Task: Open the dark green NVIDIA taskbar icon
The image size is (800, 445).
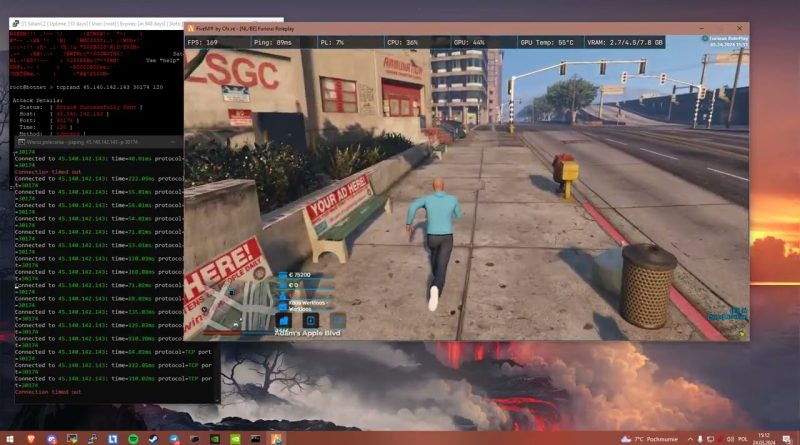Action: (x=215, y=439)
